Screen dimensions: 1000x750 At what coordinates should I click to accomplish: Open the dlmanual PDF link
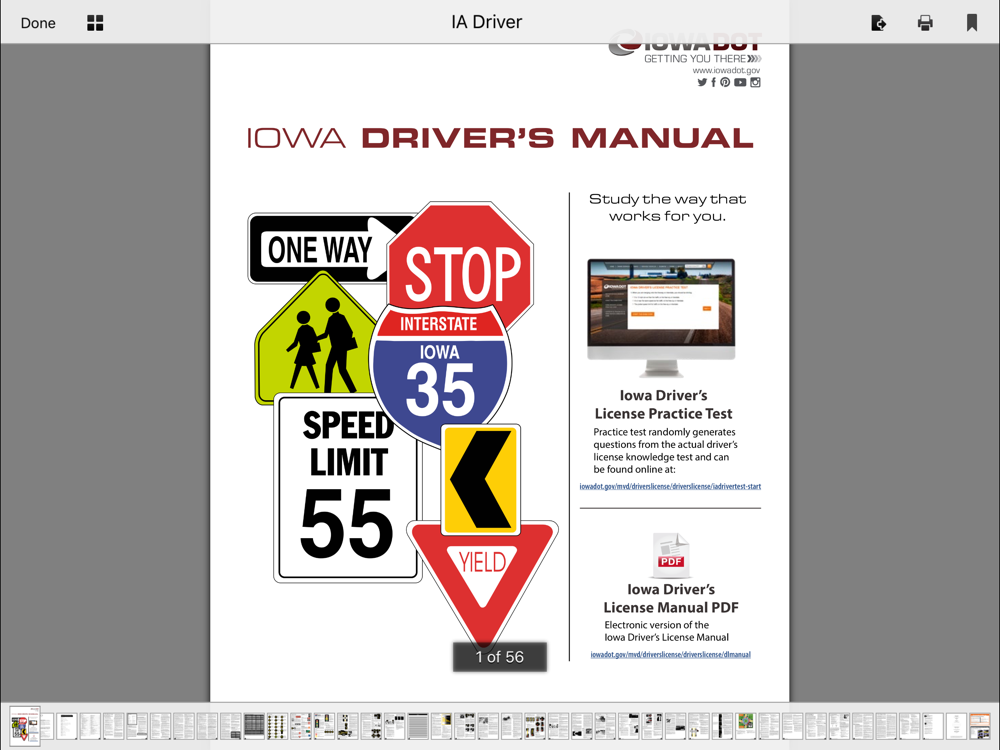coord(670,654)
